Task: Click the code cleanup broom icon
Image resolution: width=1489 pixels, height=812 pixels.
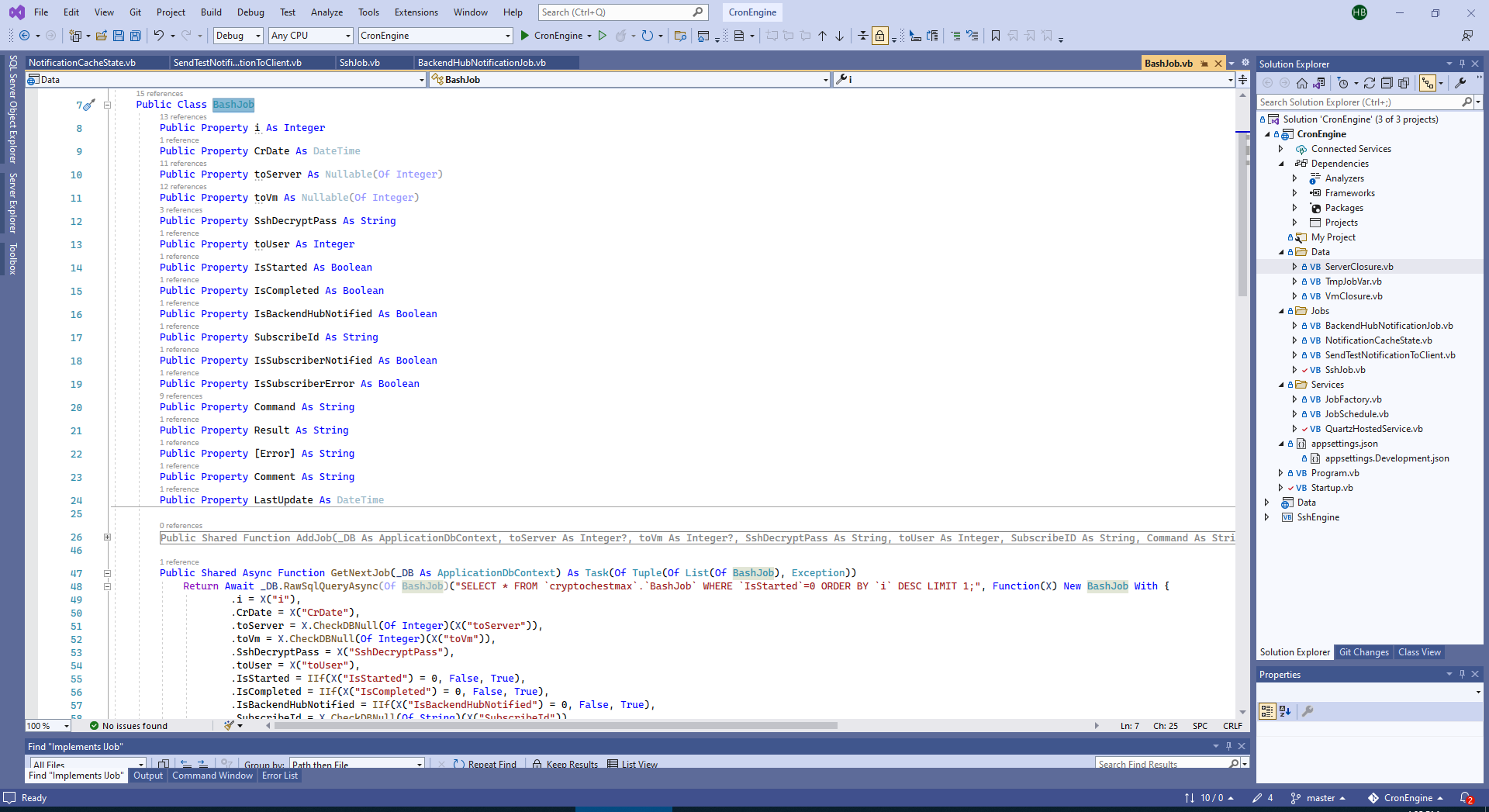Action: (229, 726)
